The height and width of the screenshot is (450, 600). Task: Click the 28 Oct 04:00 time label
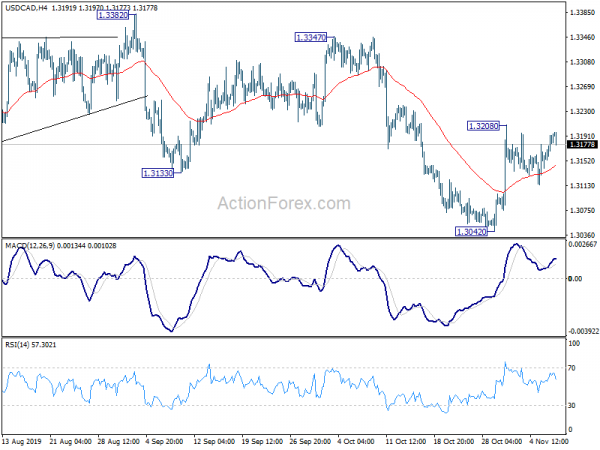click(x=502, y=442)
